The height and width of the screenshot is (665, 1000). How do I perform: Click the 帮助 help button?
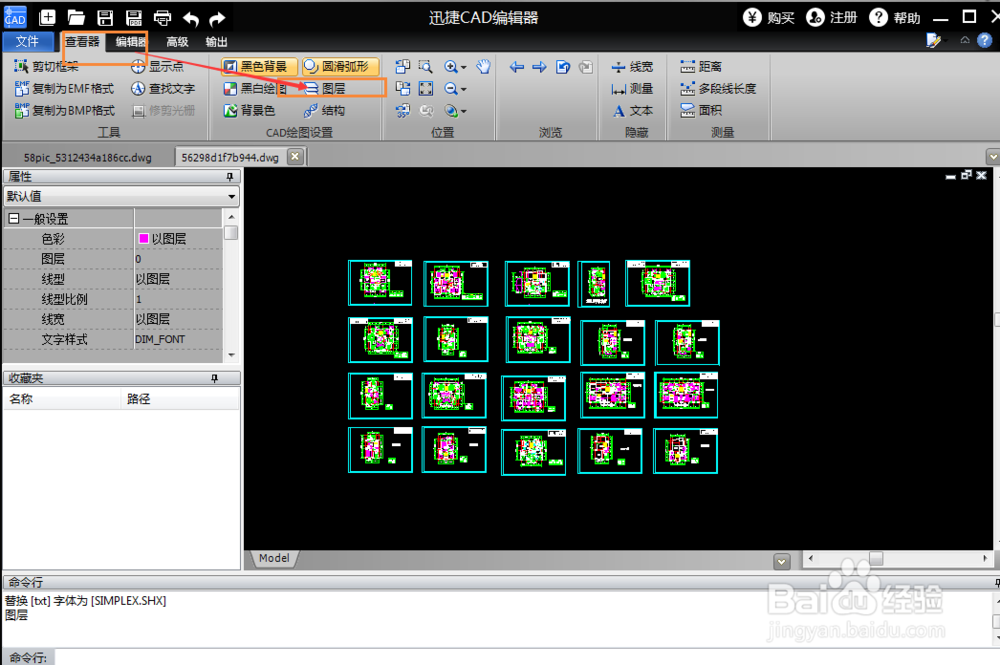(895, 17)
